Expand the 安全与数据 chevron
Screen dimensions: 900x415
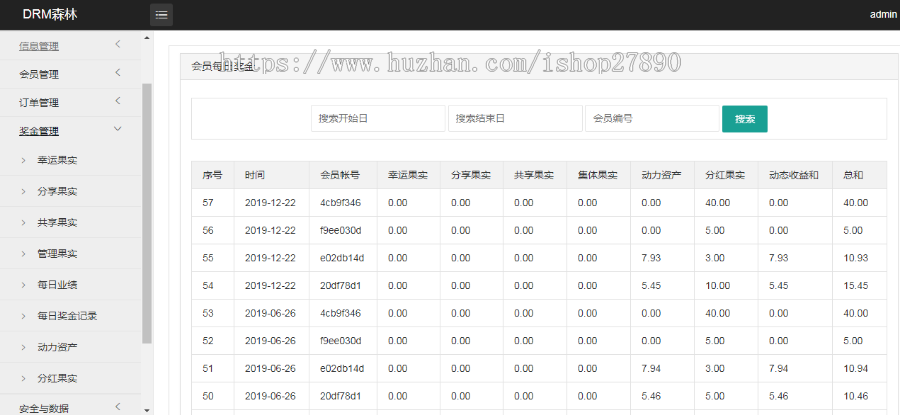coord(118,407)
